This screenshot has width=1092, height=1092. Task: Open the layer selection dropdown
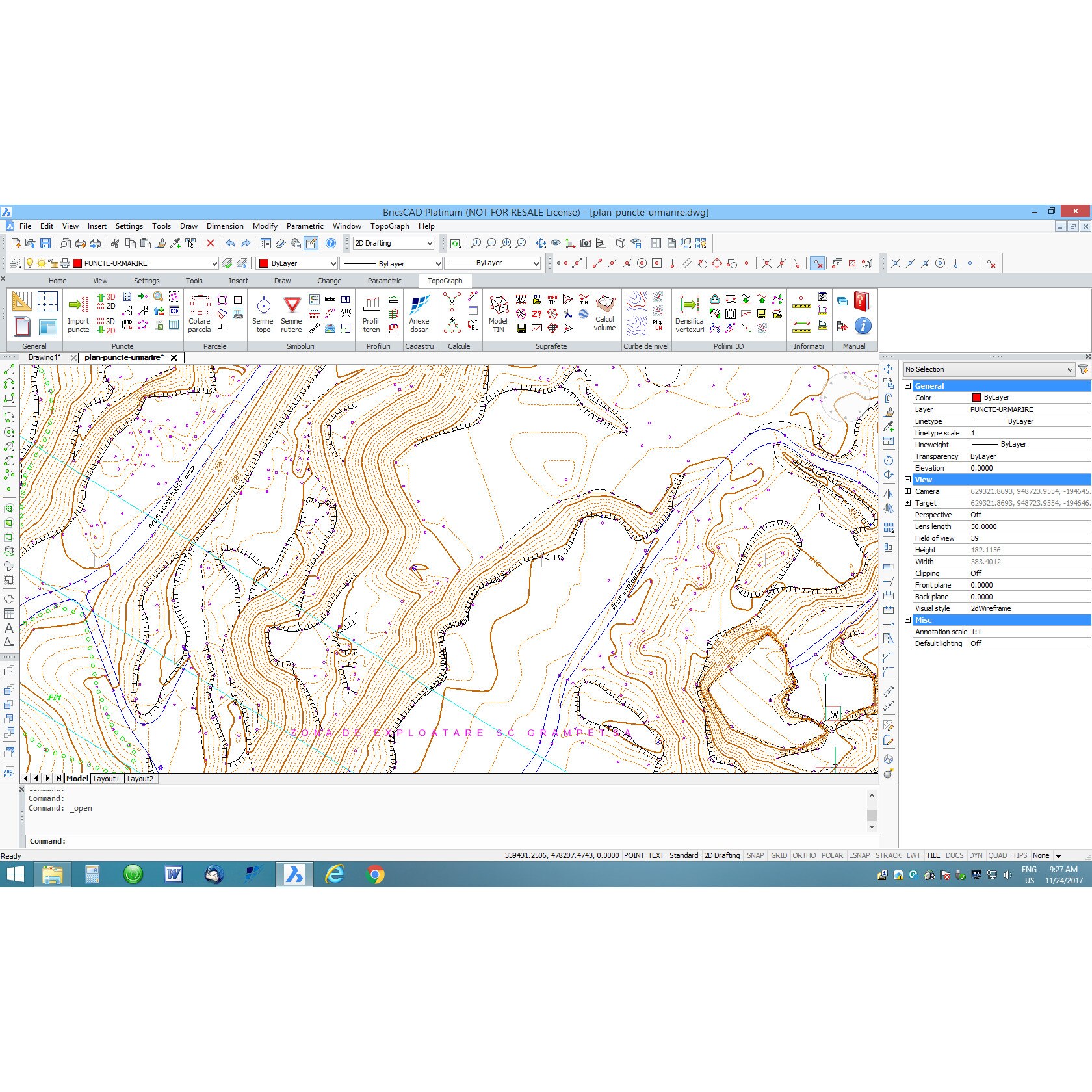pyautogui.click(x=214, y=263)
